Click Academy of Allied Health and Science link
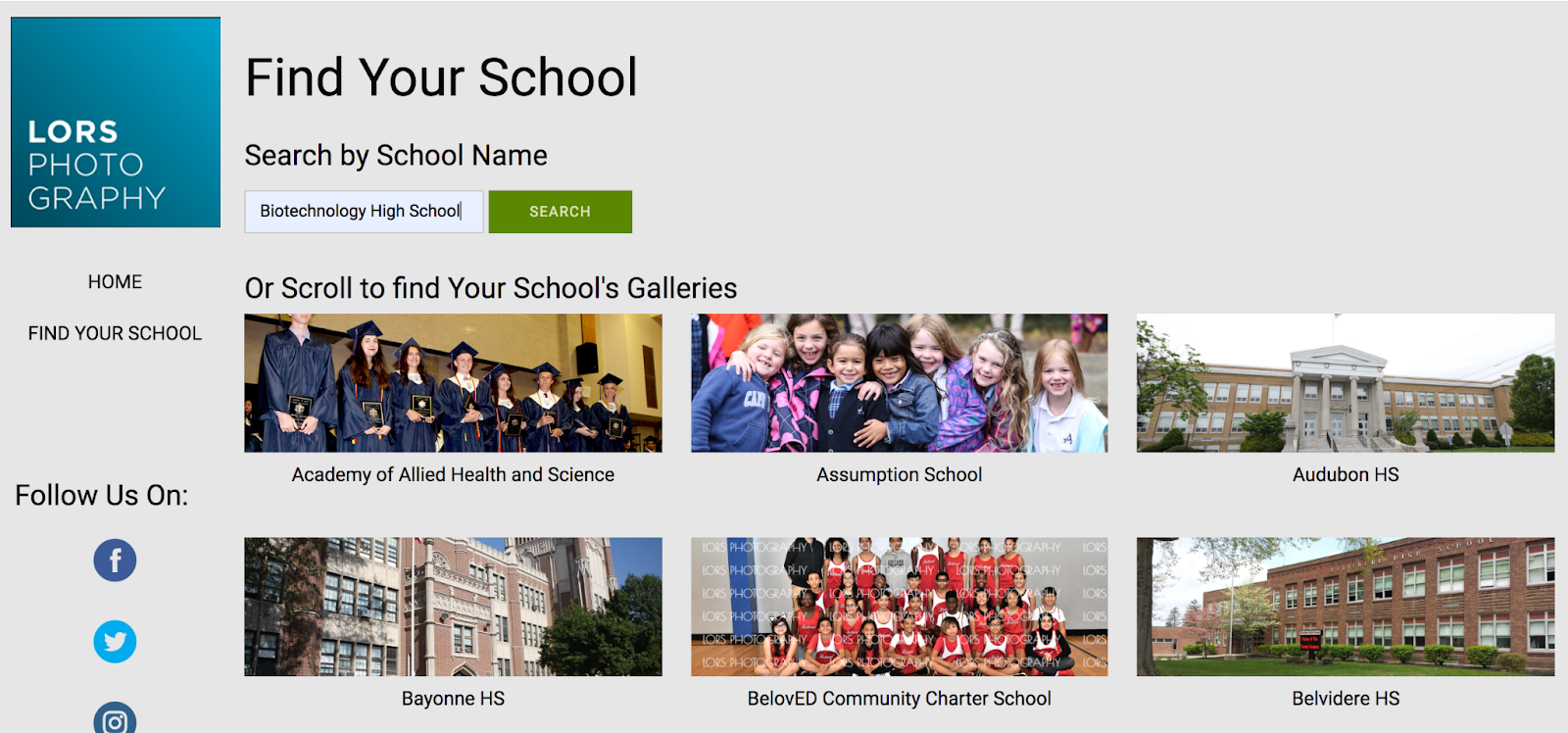 point(453,474)
